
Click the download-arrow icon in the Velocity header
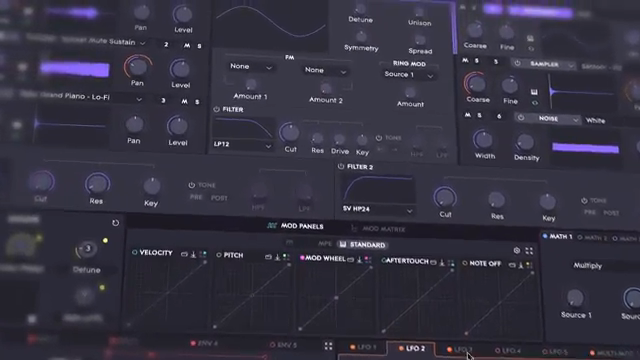click(x=193, y=254)
